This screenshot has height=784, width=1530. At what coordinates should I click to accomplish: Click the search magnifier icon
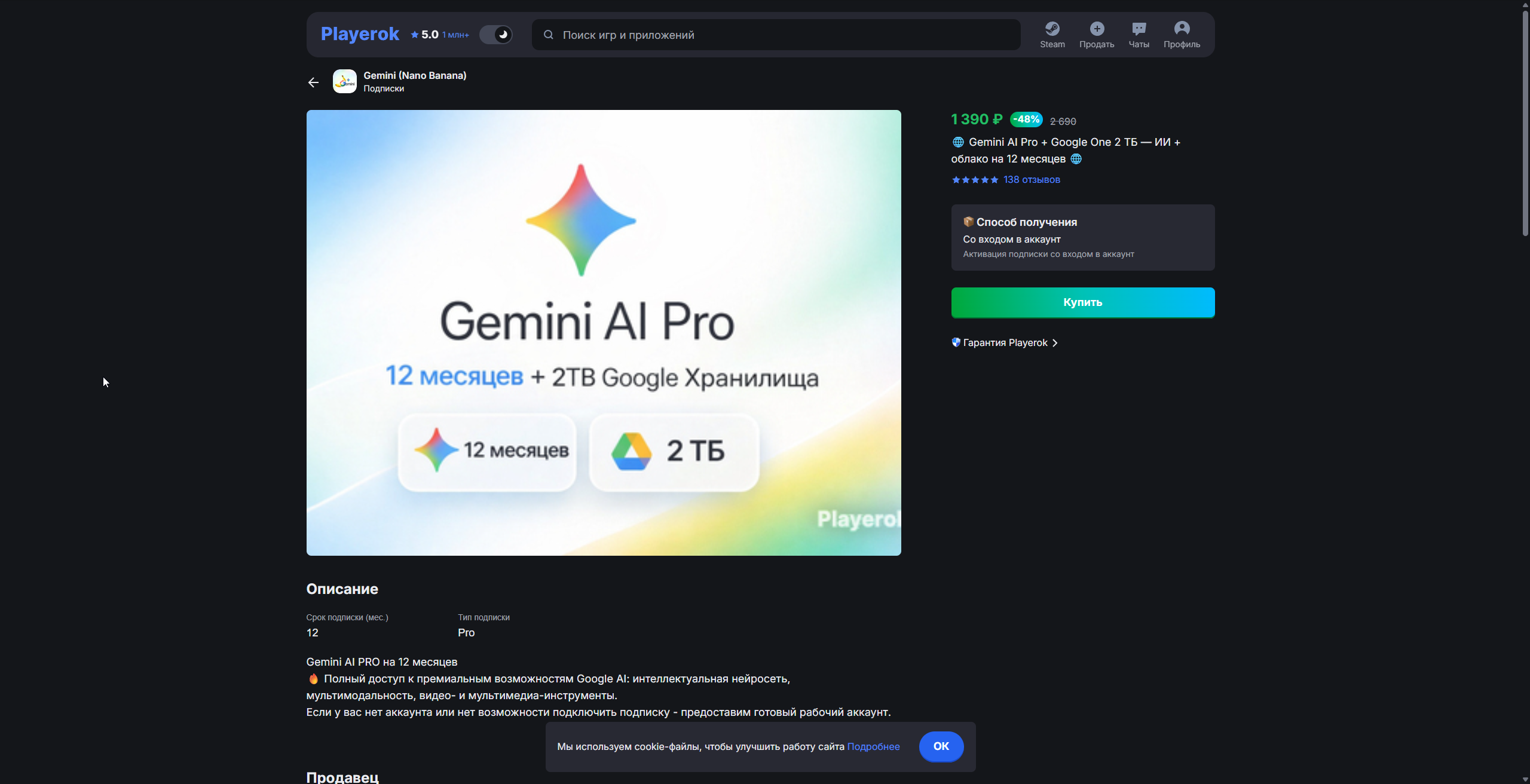coord(548,35)
